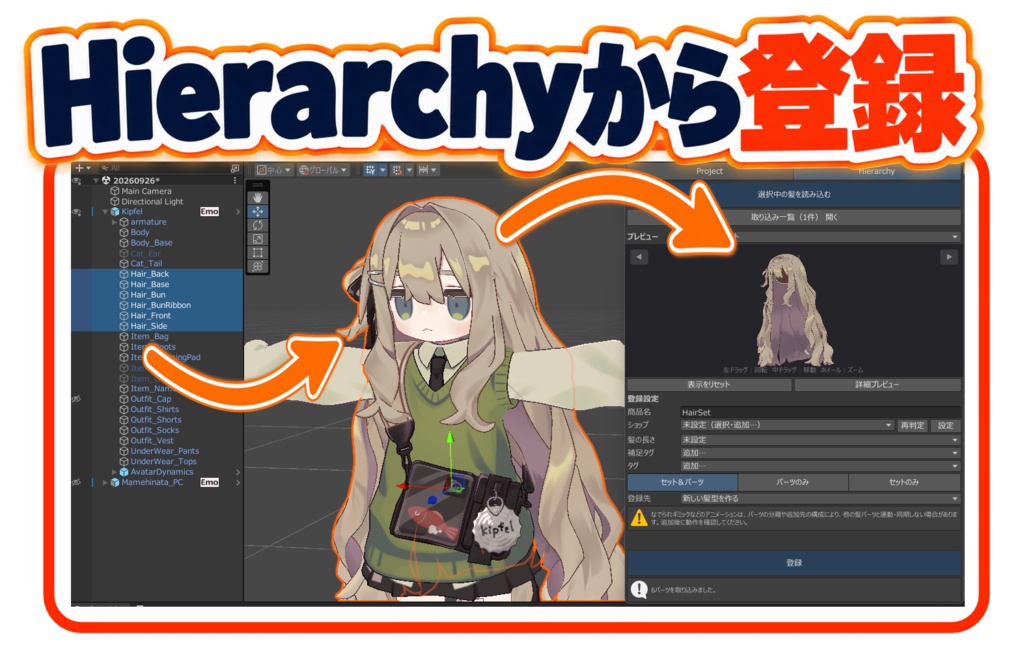The height and width of the screenshot is (651, 1024).
Task: Select the Rect transform tool
Action: point(258,252)
